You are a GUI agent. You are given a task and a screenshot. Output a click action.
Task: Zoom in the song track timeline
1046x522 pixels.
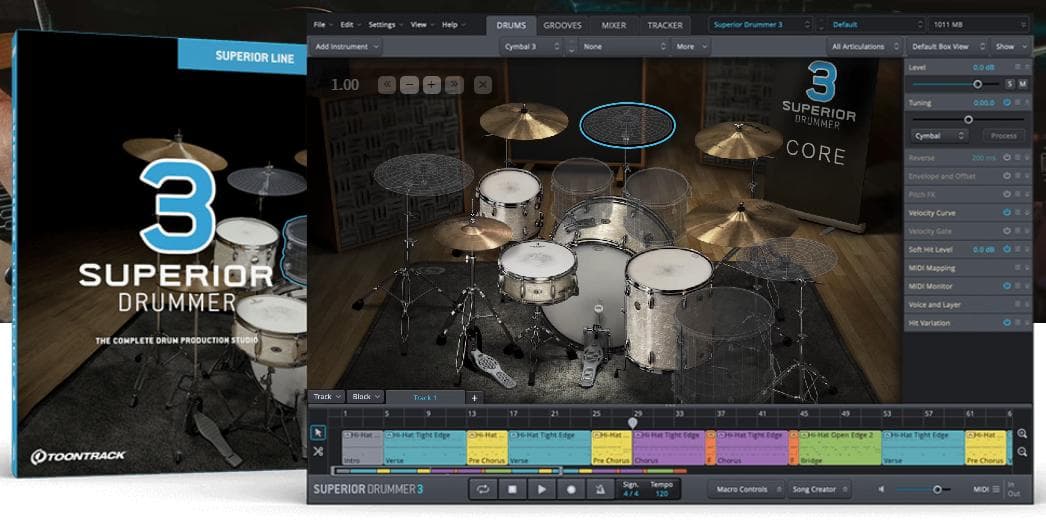point(1022,434)
